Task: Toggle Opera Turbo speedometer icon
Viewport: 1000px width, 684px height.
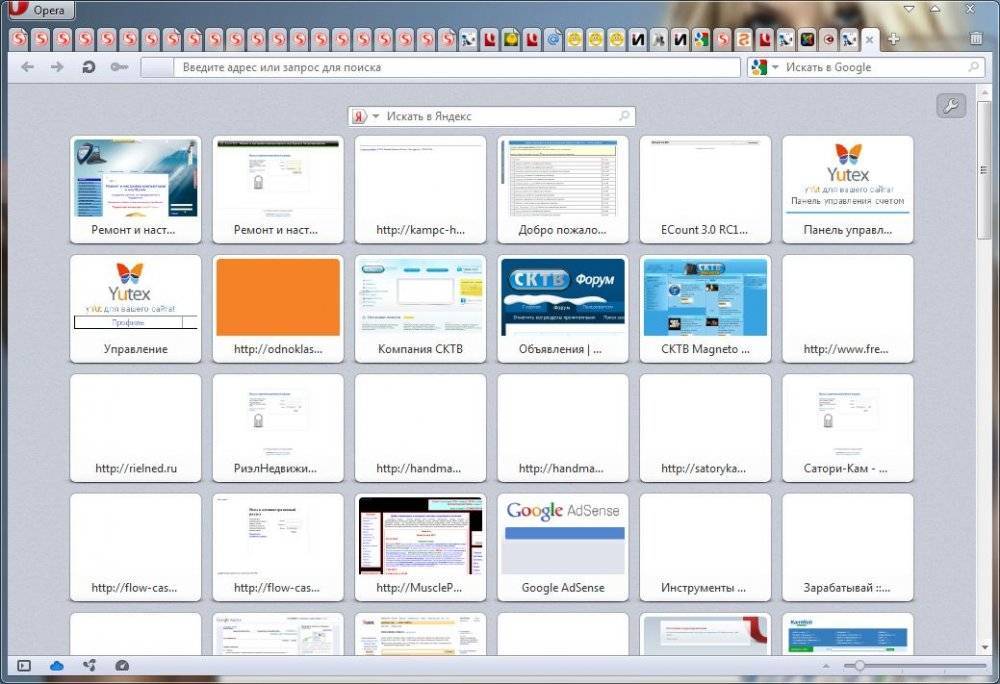Action: (x=122, y=665)
